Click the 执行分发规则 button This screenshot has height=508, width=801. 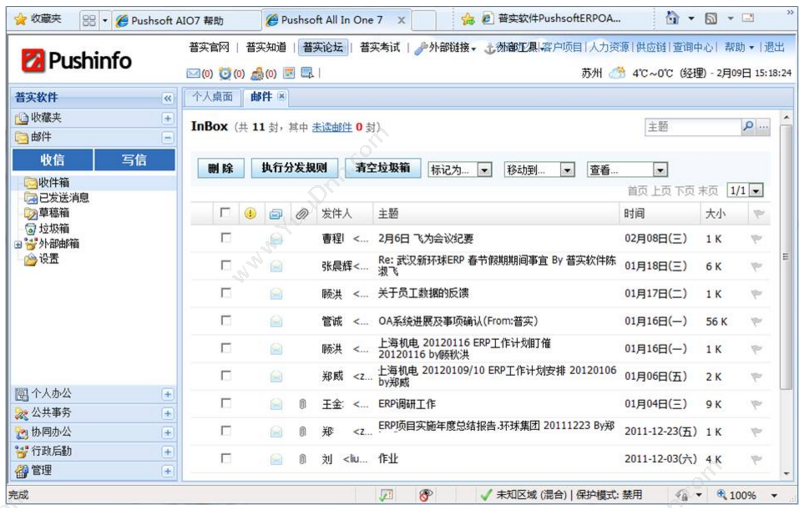(294, 168)
